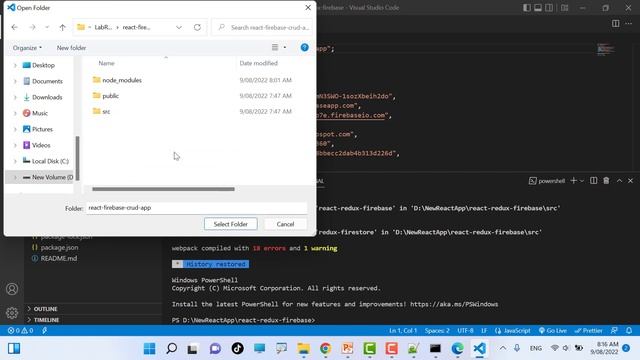Refresh the folder listing
This screenshot has height=360, width=640.
pos(197,27)
